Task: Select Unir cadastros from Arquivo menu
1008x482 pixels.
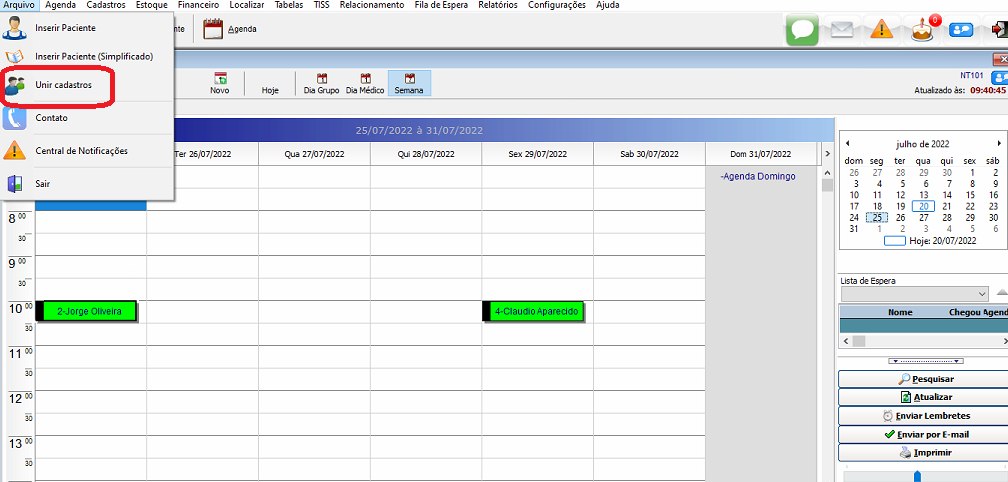Action: [x=63, y=85]
